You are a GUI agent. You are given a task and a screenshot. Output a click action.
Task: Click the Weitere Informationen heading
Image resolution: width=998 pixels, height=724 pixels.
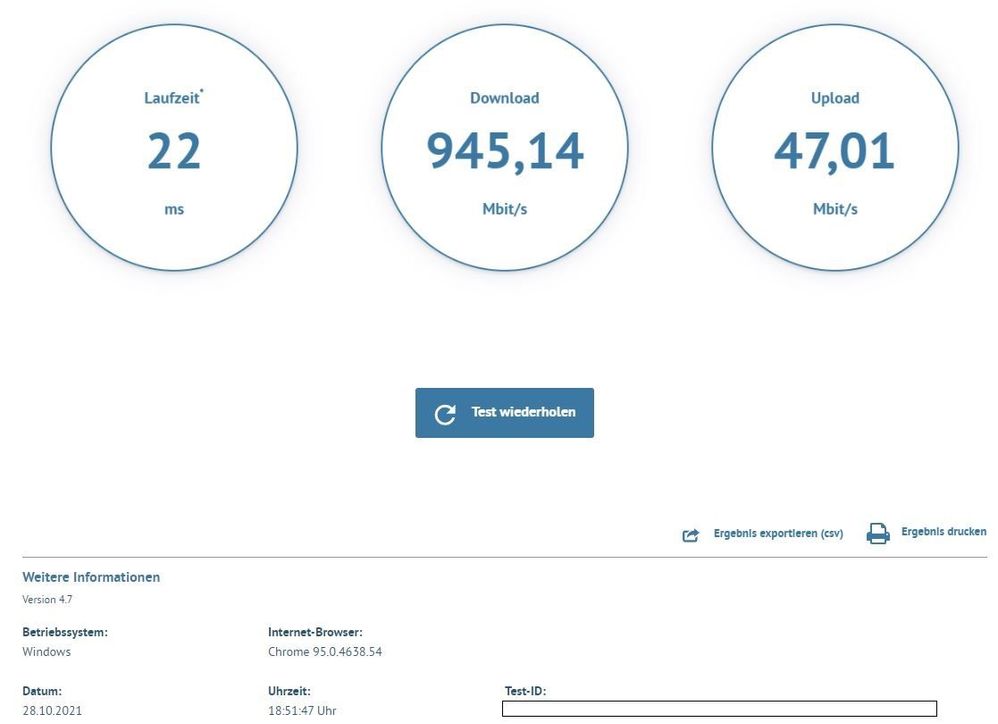[x=91, y=577]
